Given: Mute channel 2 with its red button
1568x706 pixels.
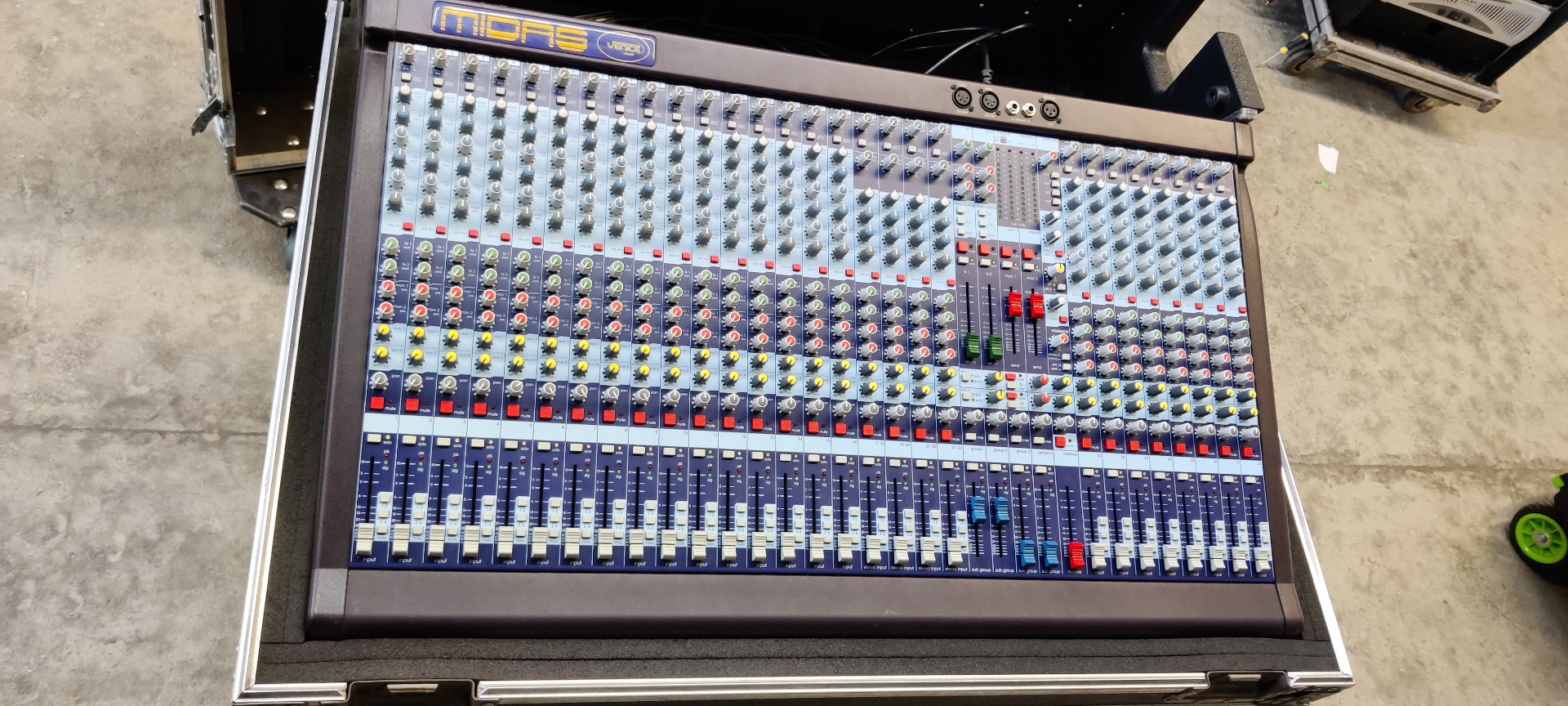Looking at the screenshot, I should click(412, 404).
